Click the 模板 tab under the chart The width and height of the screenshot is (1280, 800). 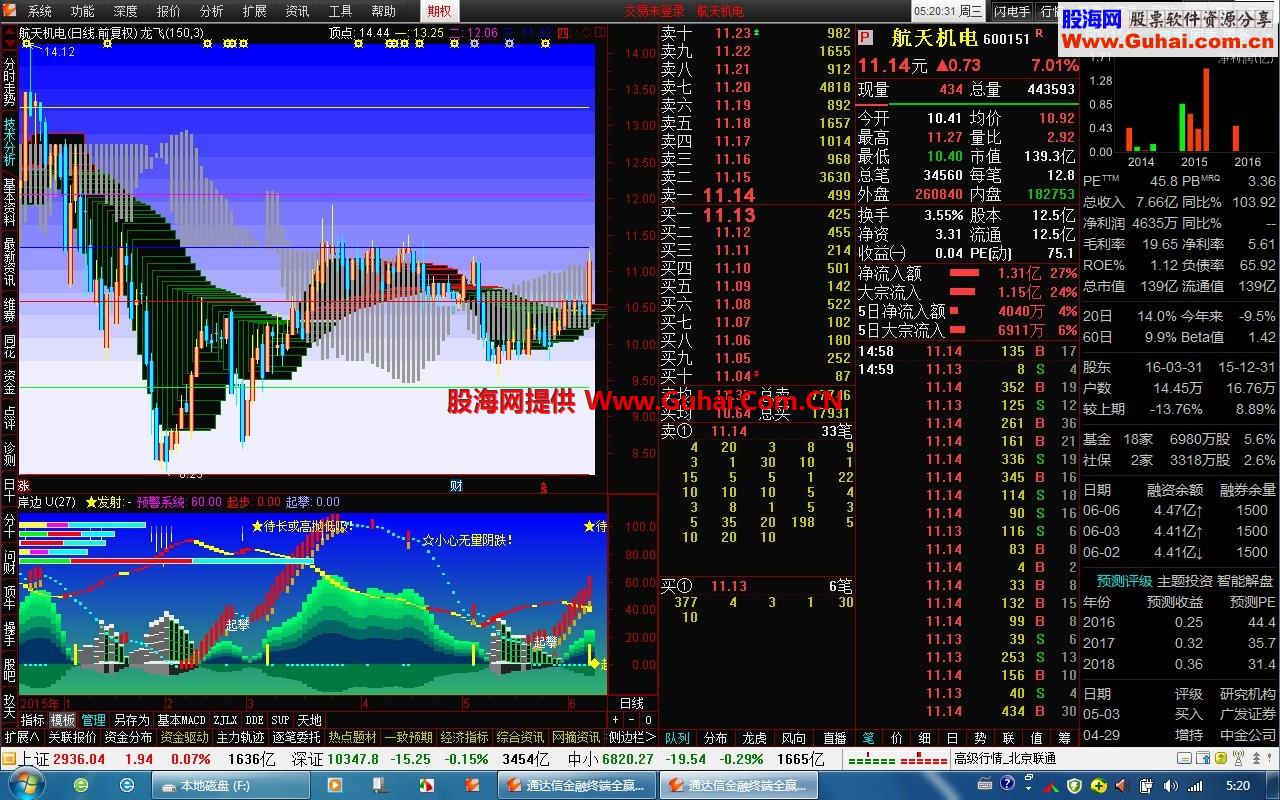(62, 720)
